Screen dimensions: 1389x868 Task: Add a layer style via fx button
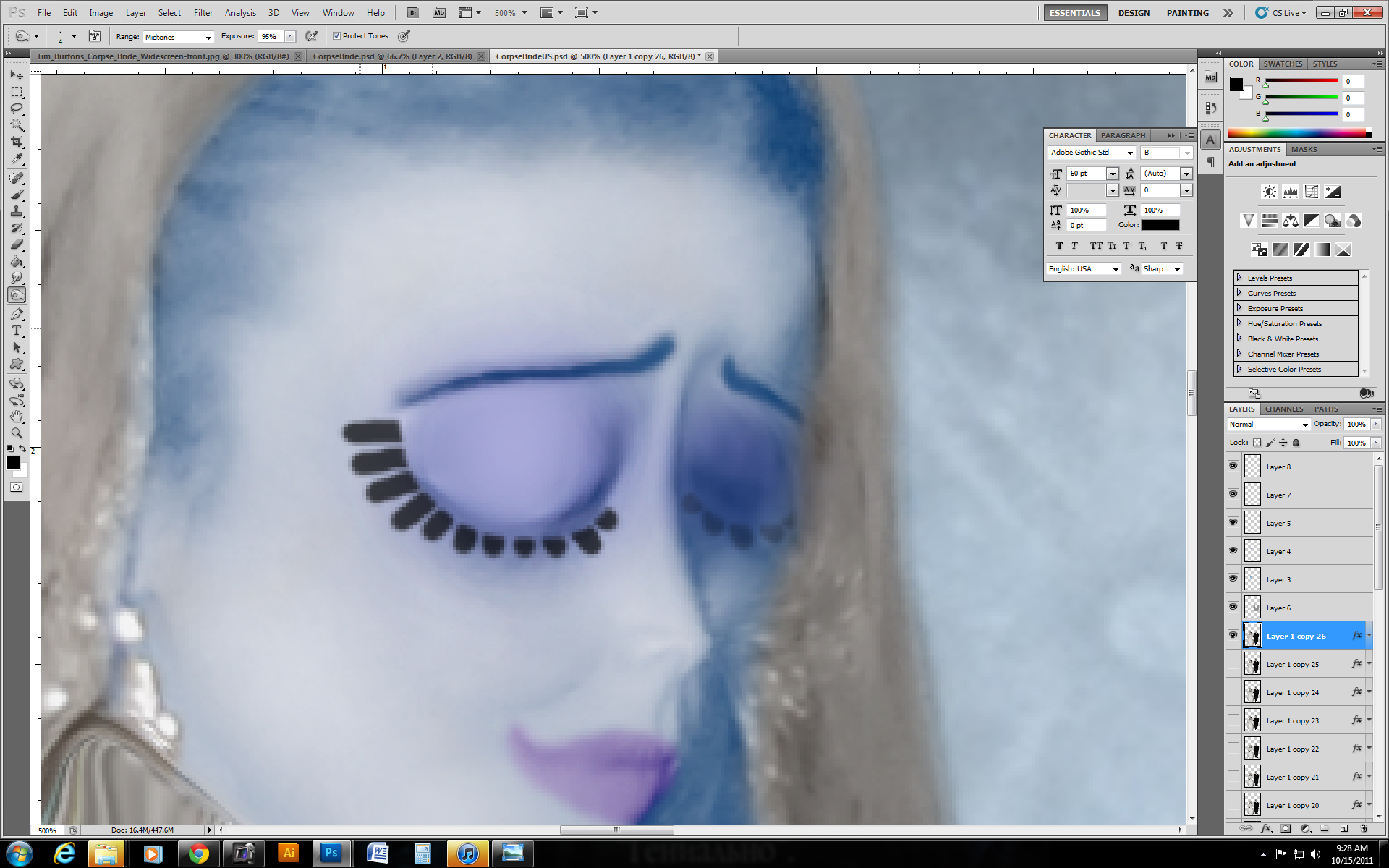pos(1267,829)
